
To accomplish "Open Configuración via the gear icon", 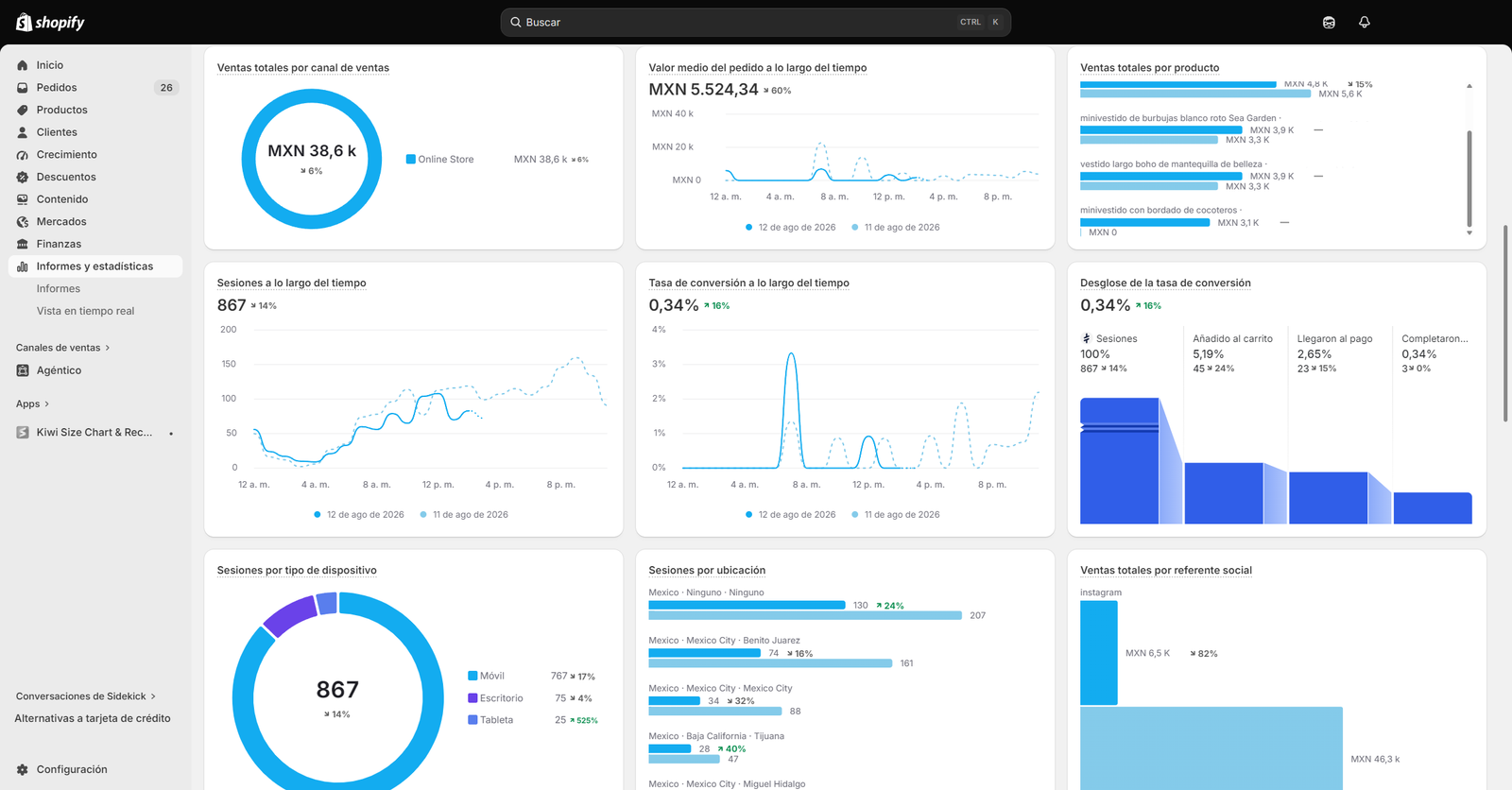I will tap(23, 769).
